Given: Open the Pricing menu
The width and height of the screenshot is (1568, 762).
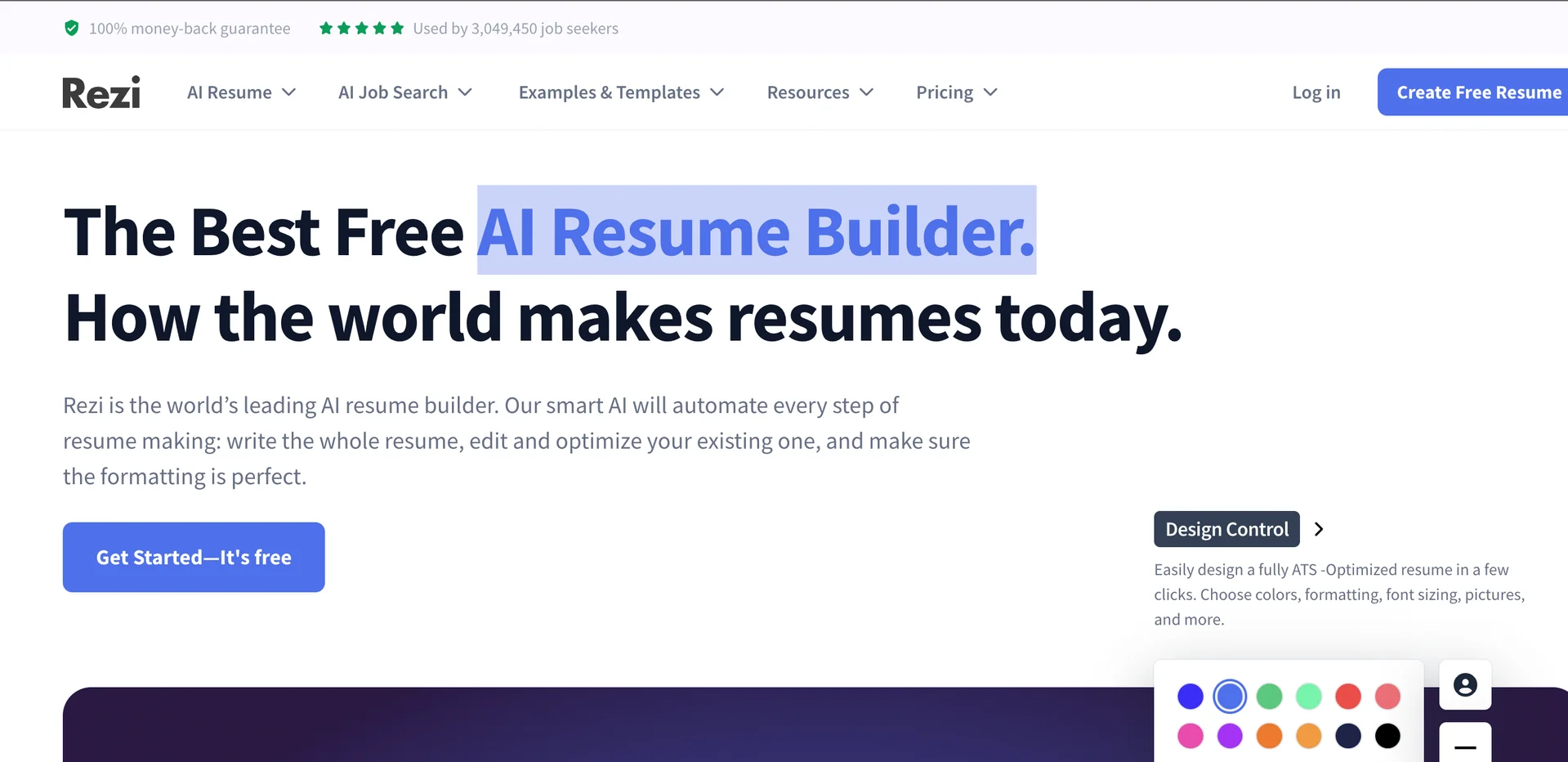Looking at the screenshot, I should pyautogui.click(x=957, y=92).
